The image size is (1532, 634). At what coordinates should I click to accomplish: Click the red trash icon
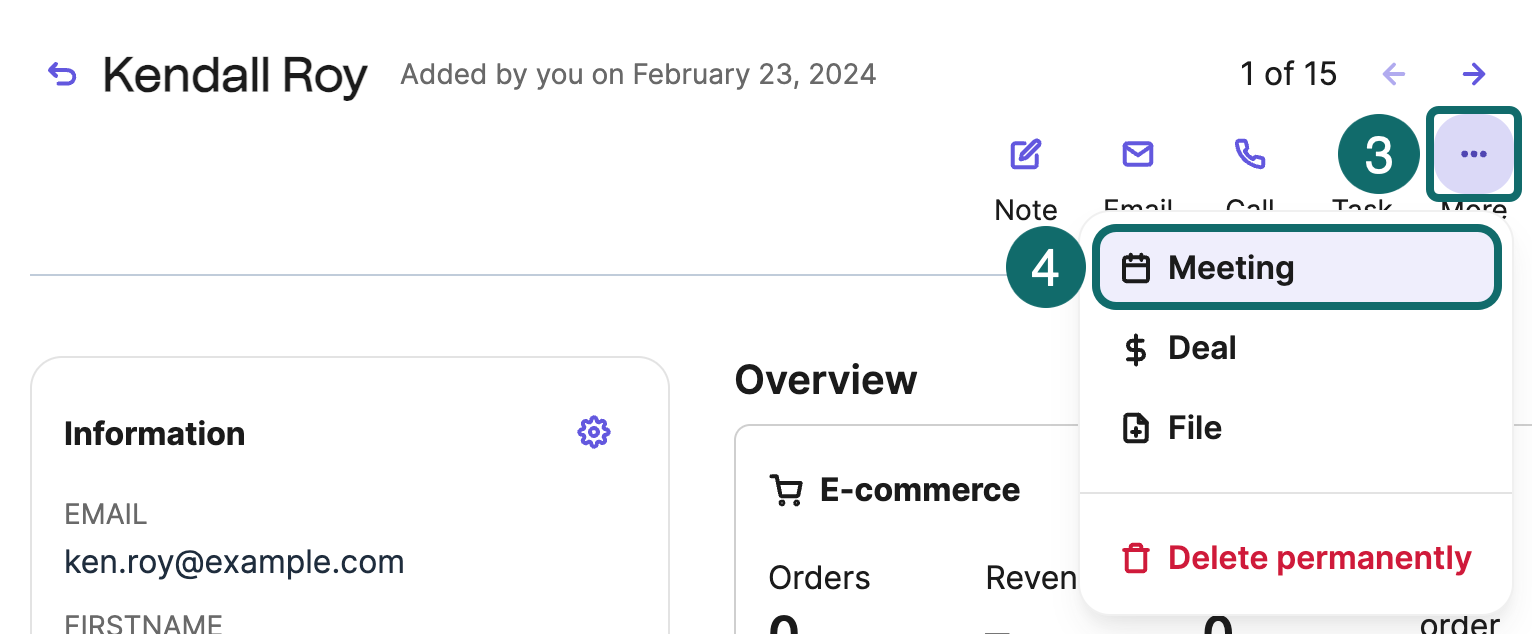[1135, 558]
